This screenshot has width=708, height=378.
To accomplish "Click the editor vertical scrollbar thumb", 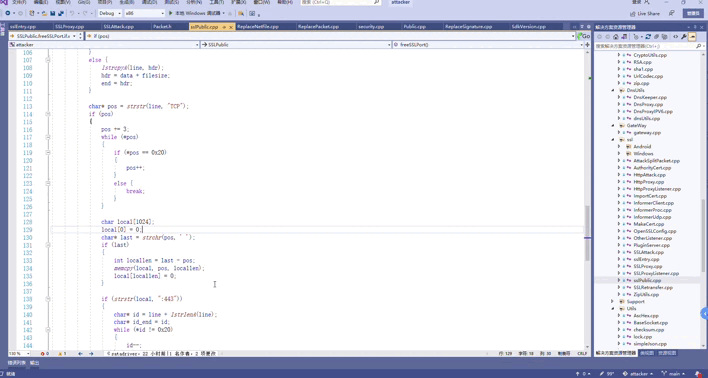I will coord(587,233).
